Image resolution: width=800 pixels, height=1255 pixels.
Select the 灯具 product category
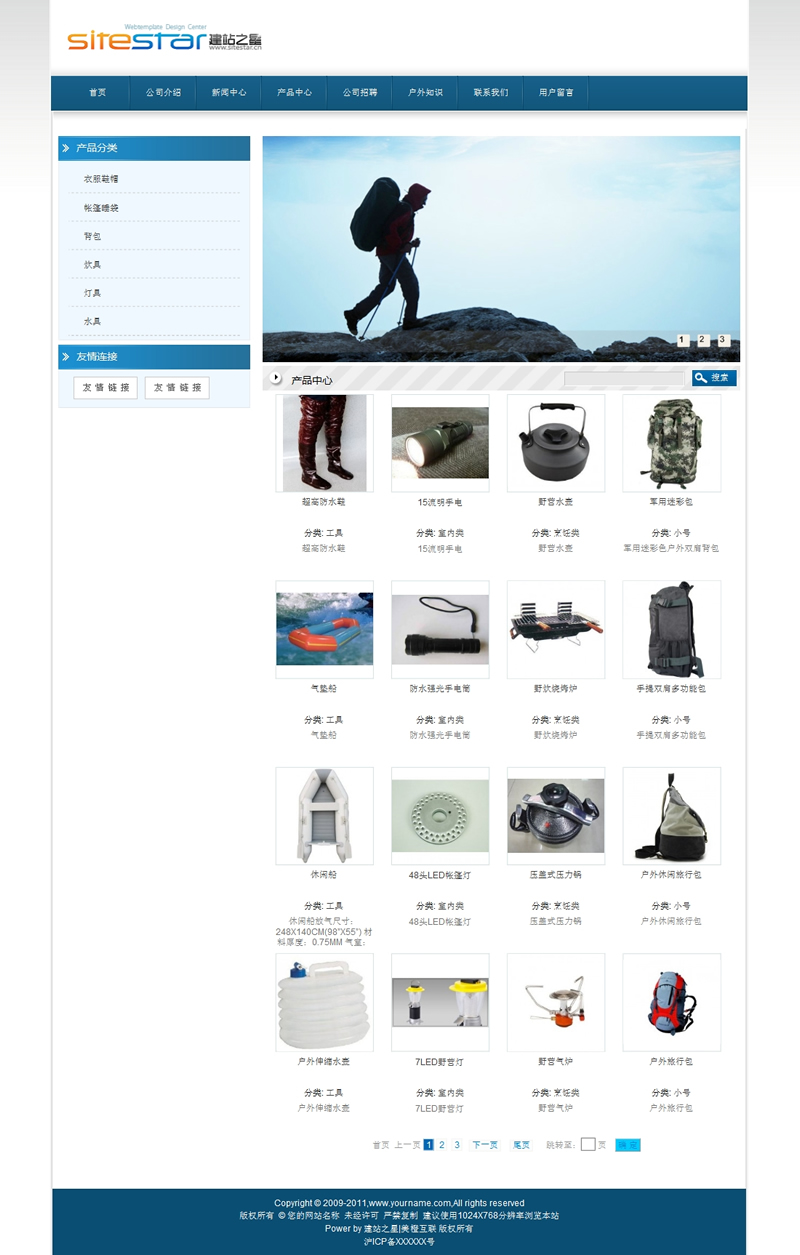coord(92,293)
